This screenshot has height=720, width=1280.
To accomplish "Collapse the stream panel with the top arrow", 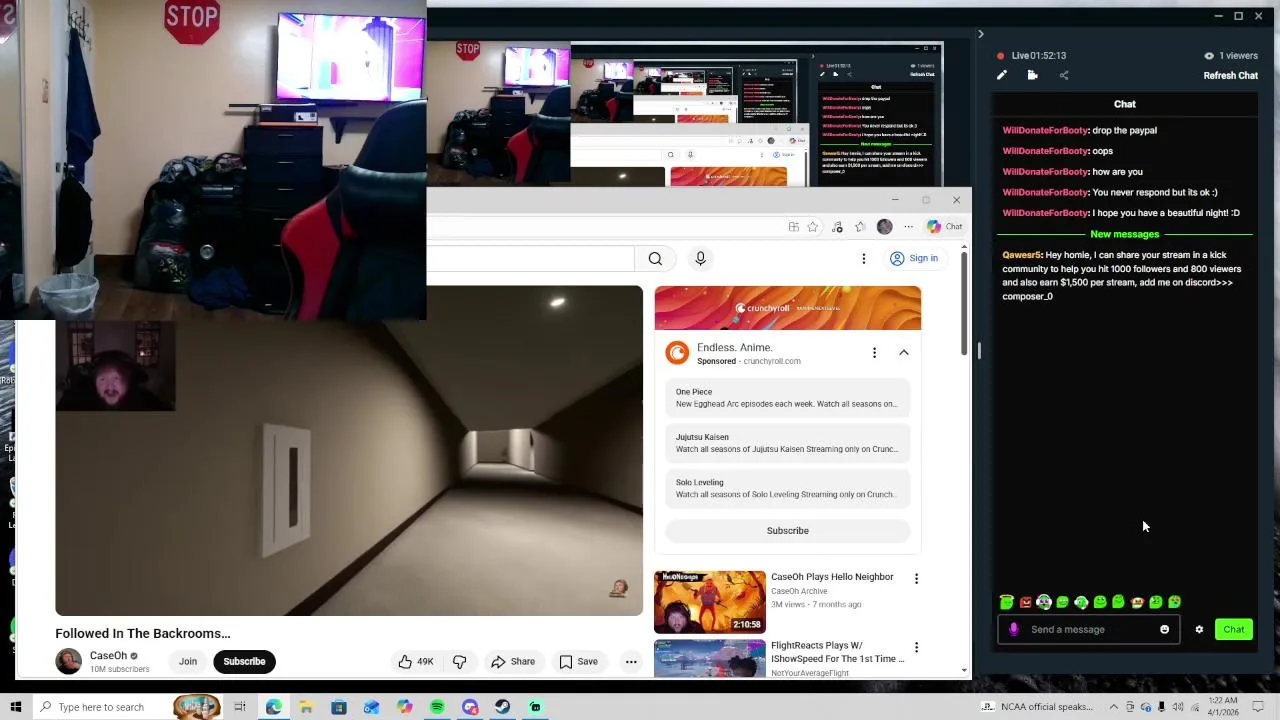I will (980, 34).
